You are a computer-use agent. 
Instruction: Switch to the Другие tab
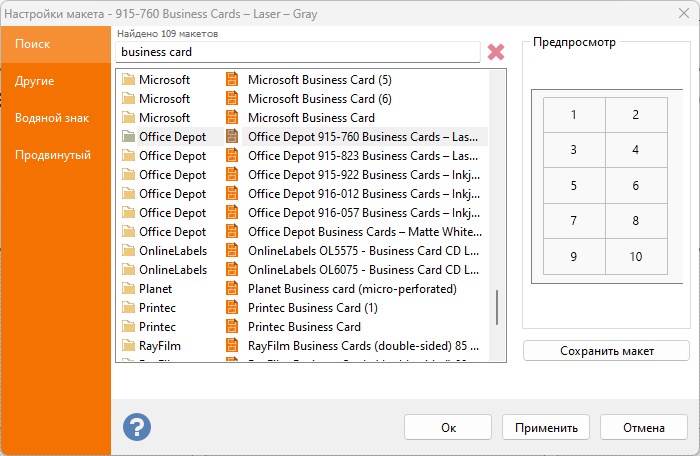coord(56,81)
